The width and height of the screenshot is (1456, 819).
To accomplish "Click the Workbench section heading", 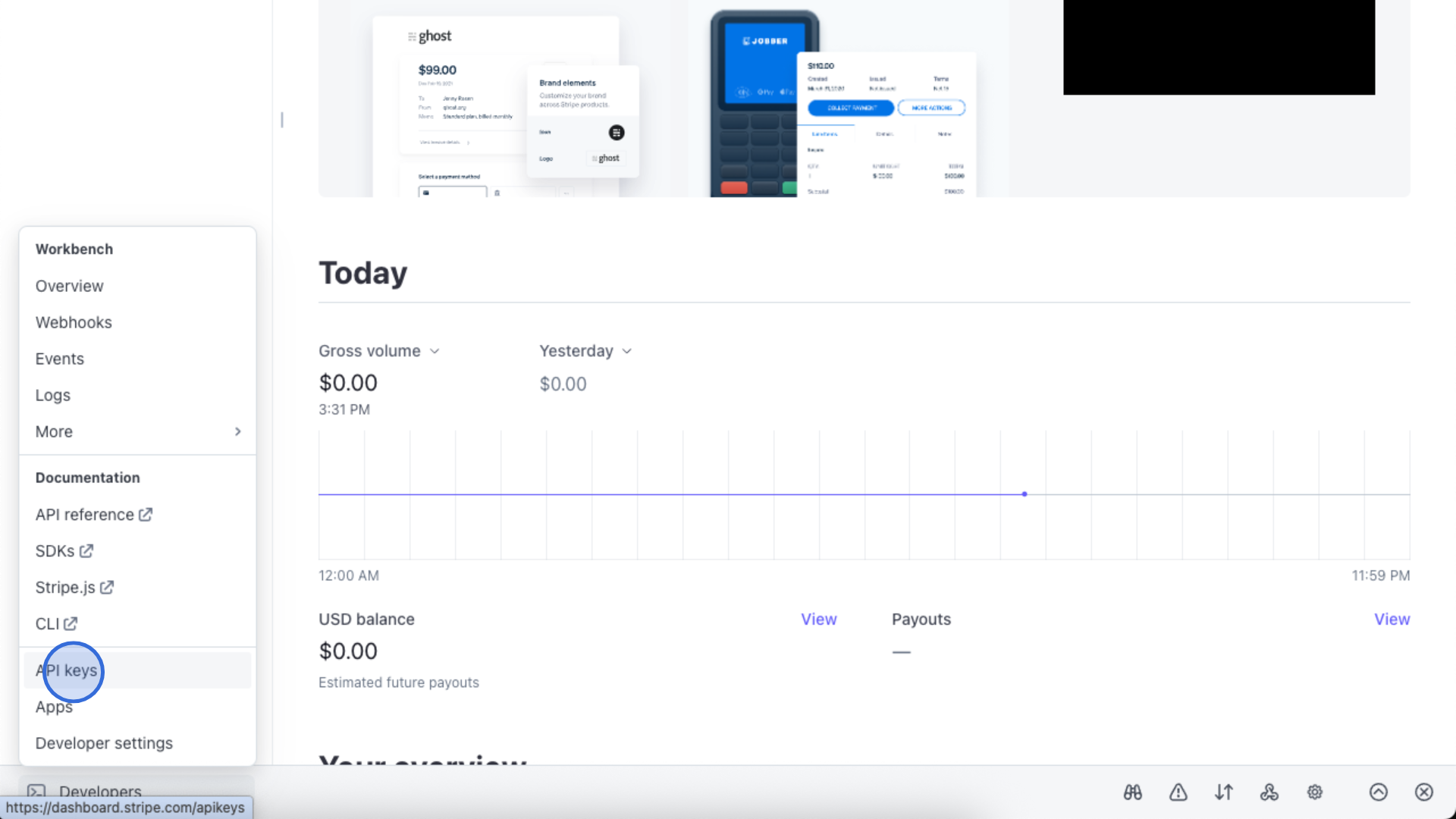I will [74, 249].
